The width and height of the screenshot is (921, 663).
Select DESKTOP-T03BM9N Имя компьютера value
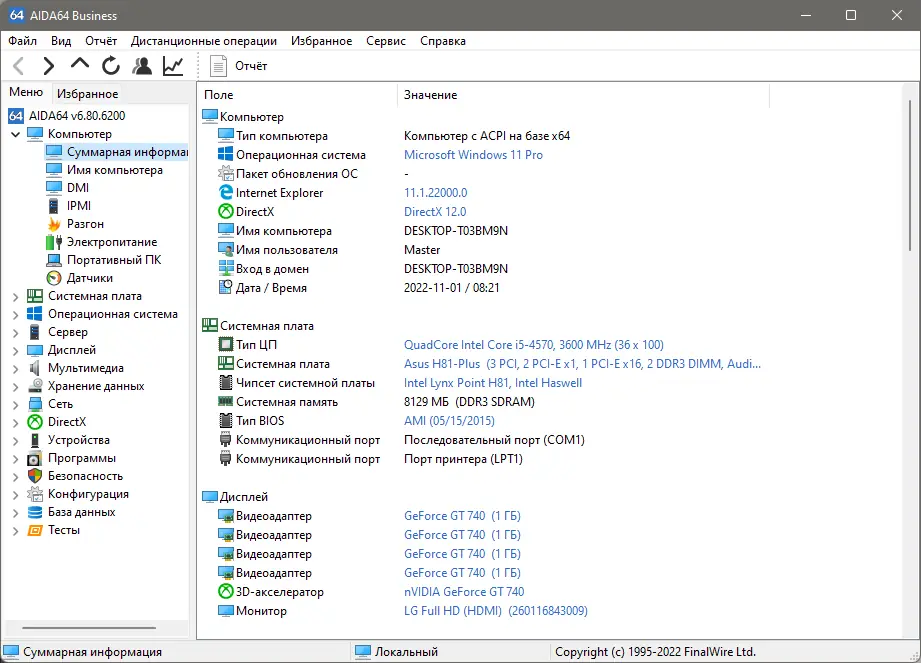(x=456, y=231)
